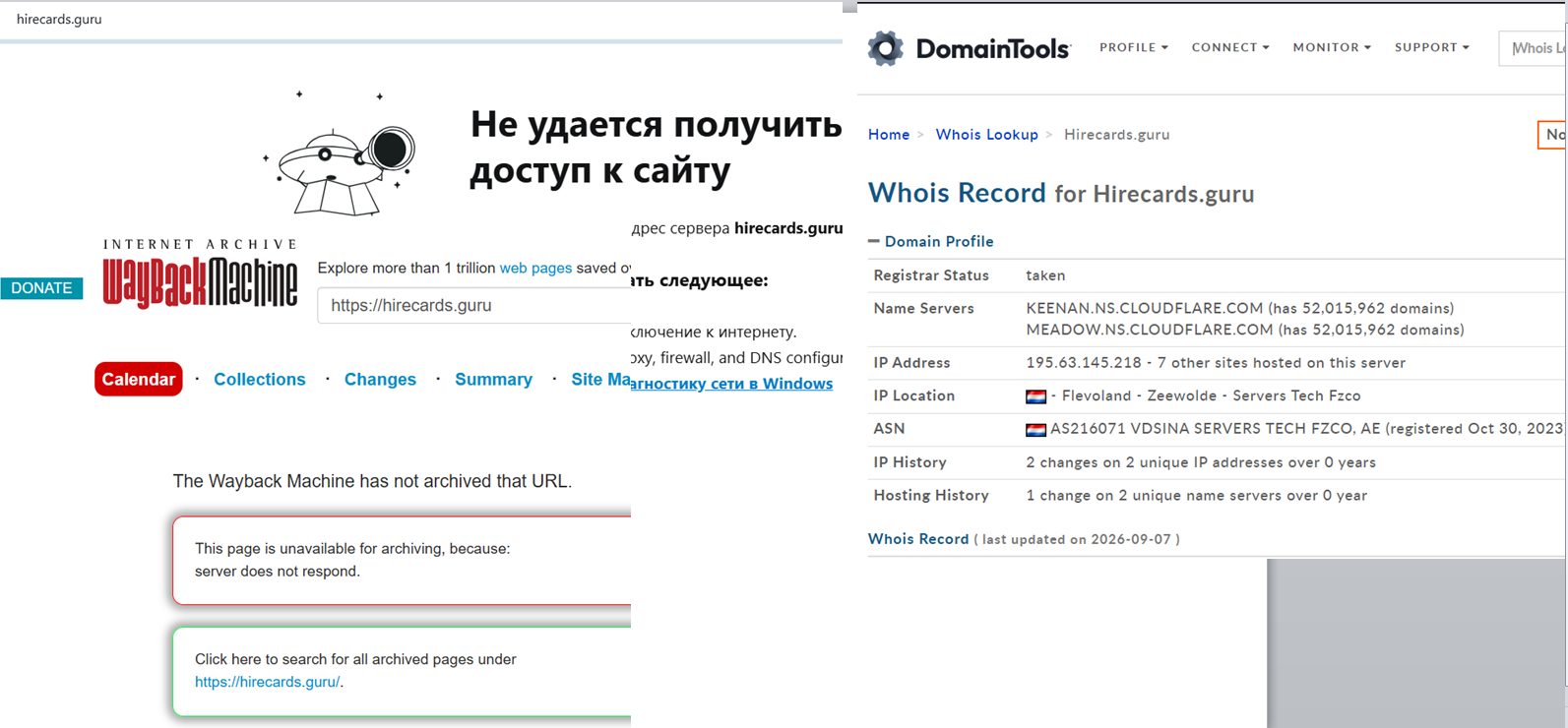This screenshot has height=728, width=1568.
Task: Open the Site Map tab
Action: (x=600, y=380)
